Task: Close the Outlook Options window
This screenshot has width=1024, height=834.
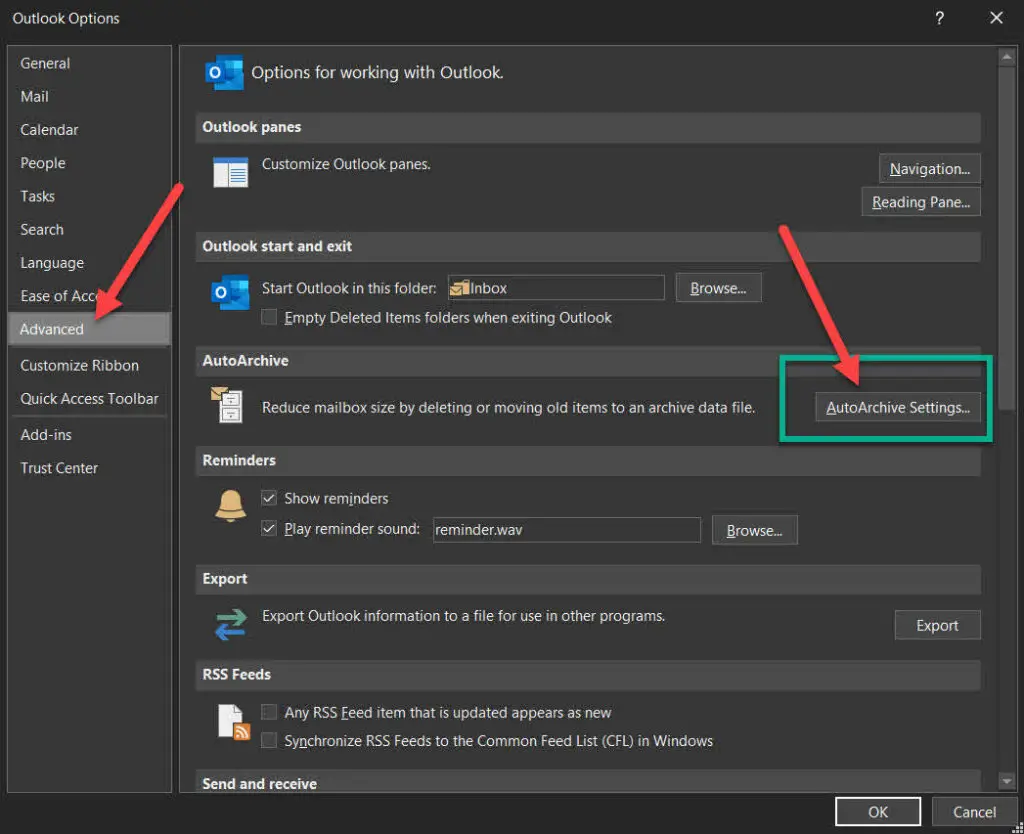Action: pos(996,18)
